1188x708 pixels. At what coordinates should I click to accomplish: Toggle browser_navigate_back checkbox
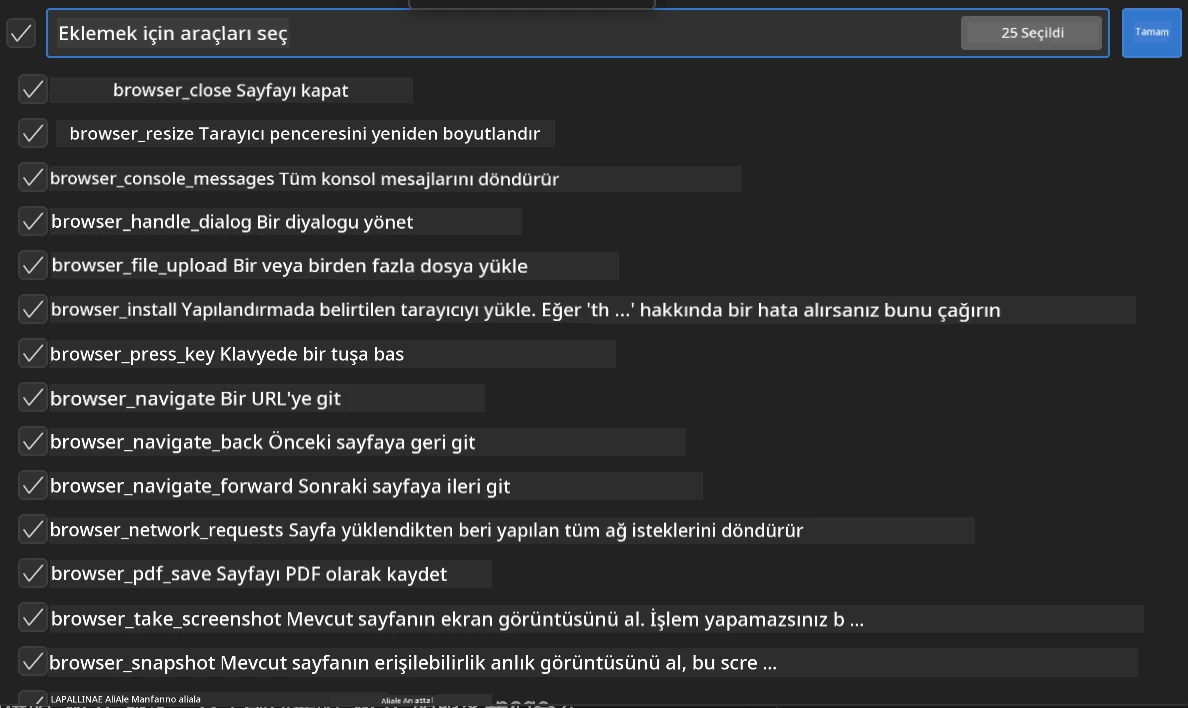pyautogui.click(x=33, y=441)
